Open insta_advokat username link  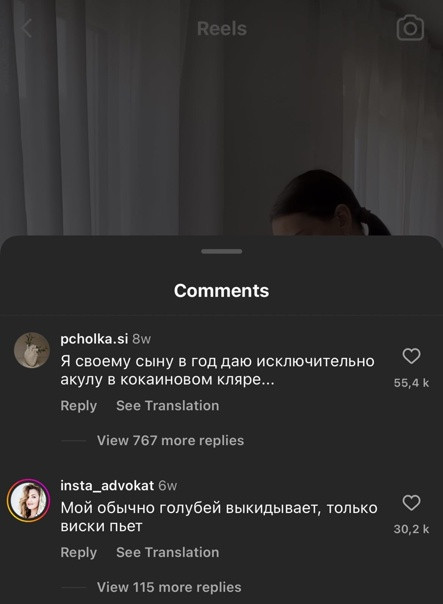tap(107, 485)
